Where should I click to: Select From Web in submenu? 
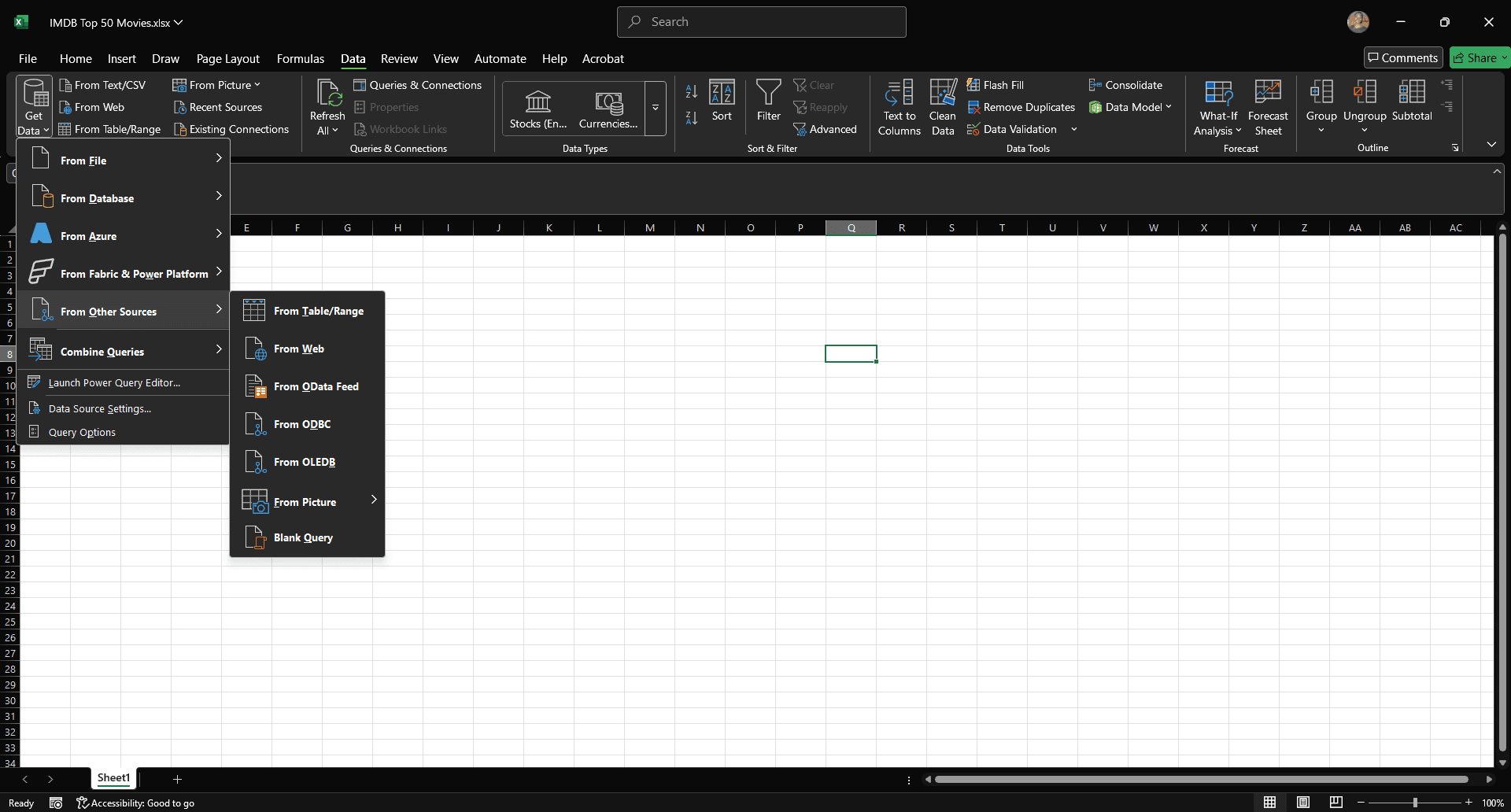pyautogui.click(x=307, y=349)
